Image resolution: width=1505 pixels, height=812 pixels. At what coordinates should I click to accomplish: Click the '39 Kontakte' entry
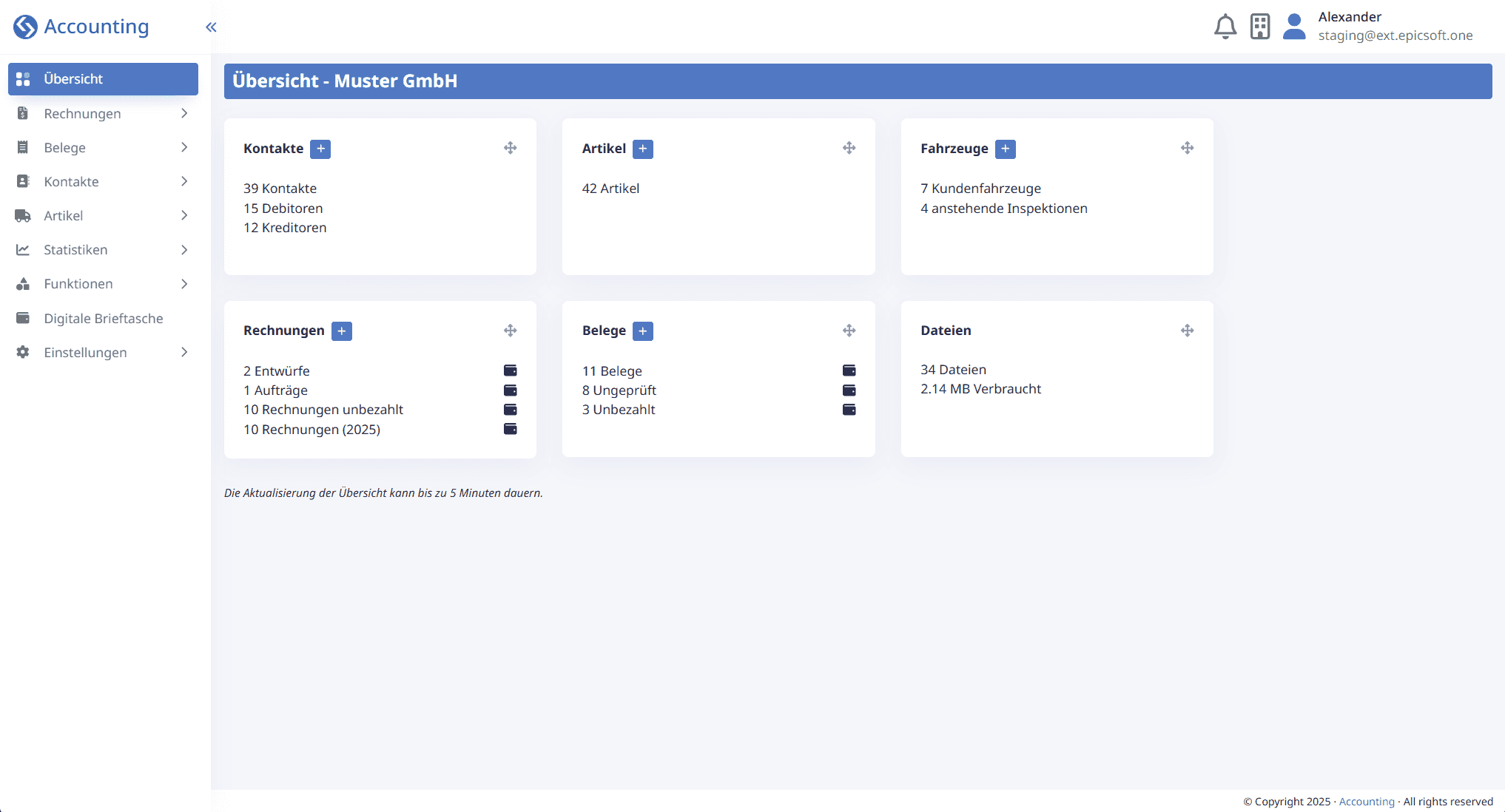pos(280,189)
